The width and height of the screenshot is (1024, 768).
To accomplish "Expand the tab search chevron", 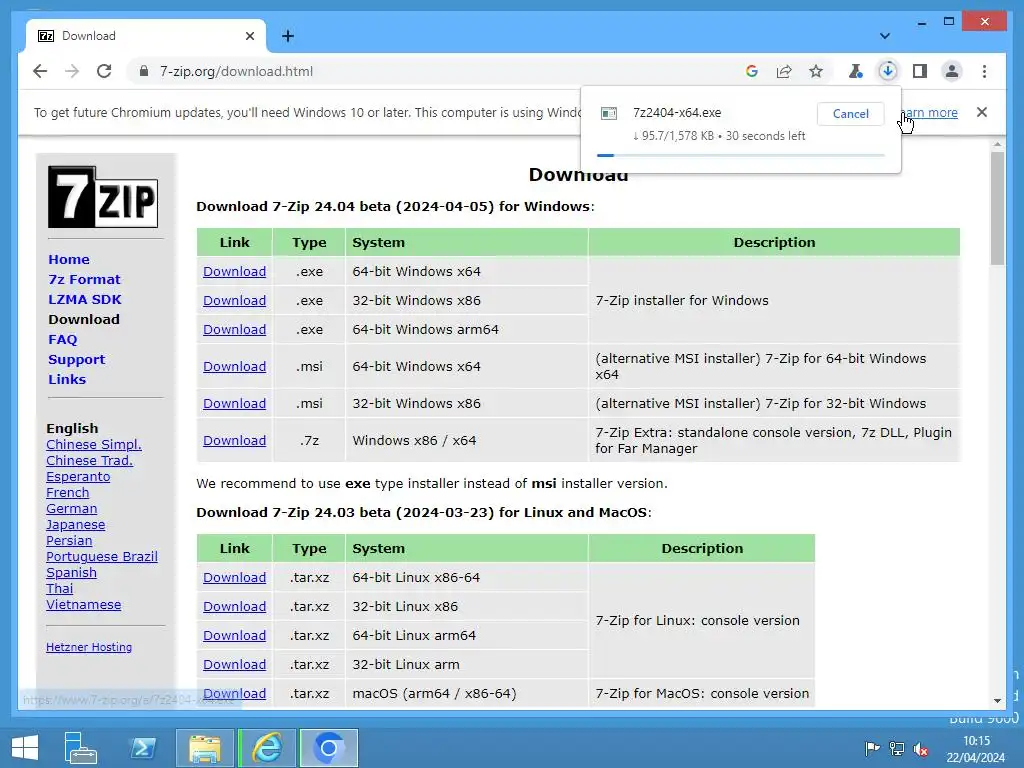I will pos(884,36).
